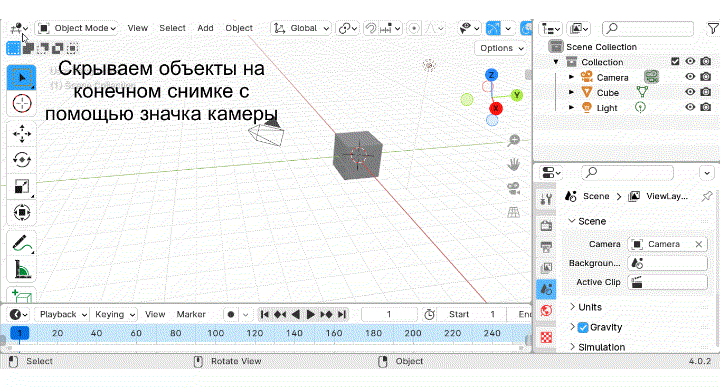
Task: Select the Measure tool
Action: pyautogui.click(x=22, y=269)
